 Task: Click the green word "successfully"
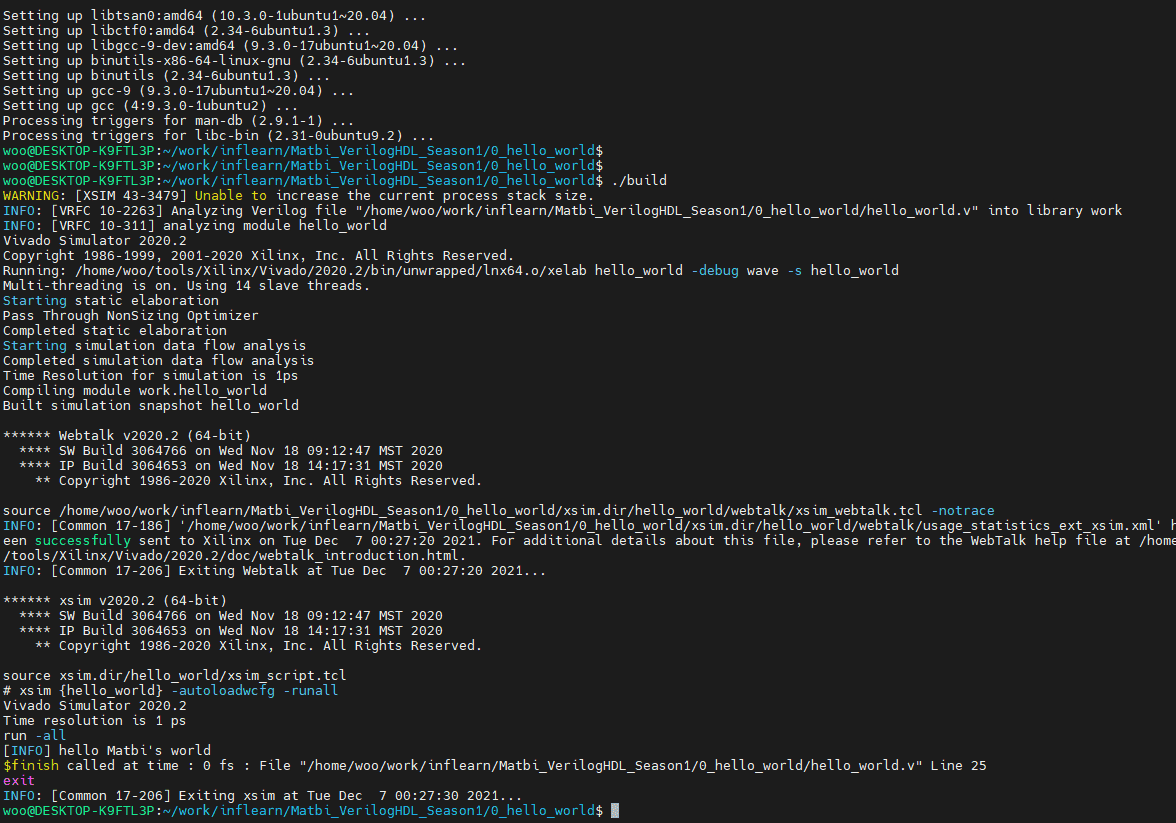point(82,540)
